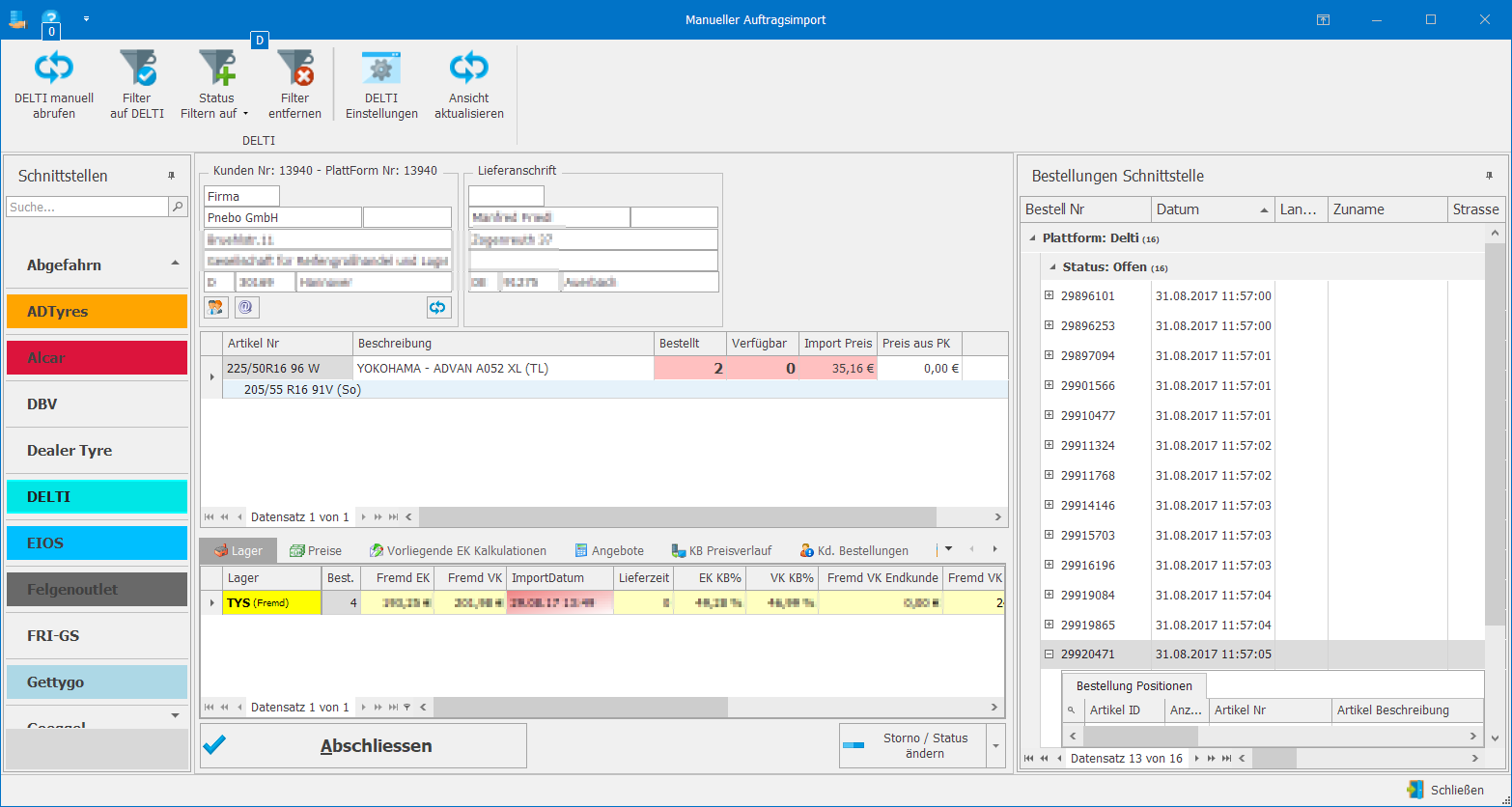The height and width of the screenshot is (807, 1512).
Task: Open the Angebote tab
Action: (x=609, y=551)
